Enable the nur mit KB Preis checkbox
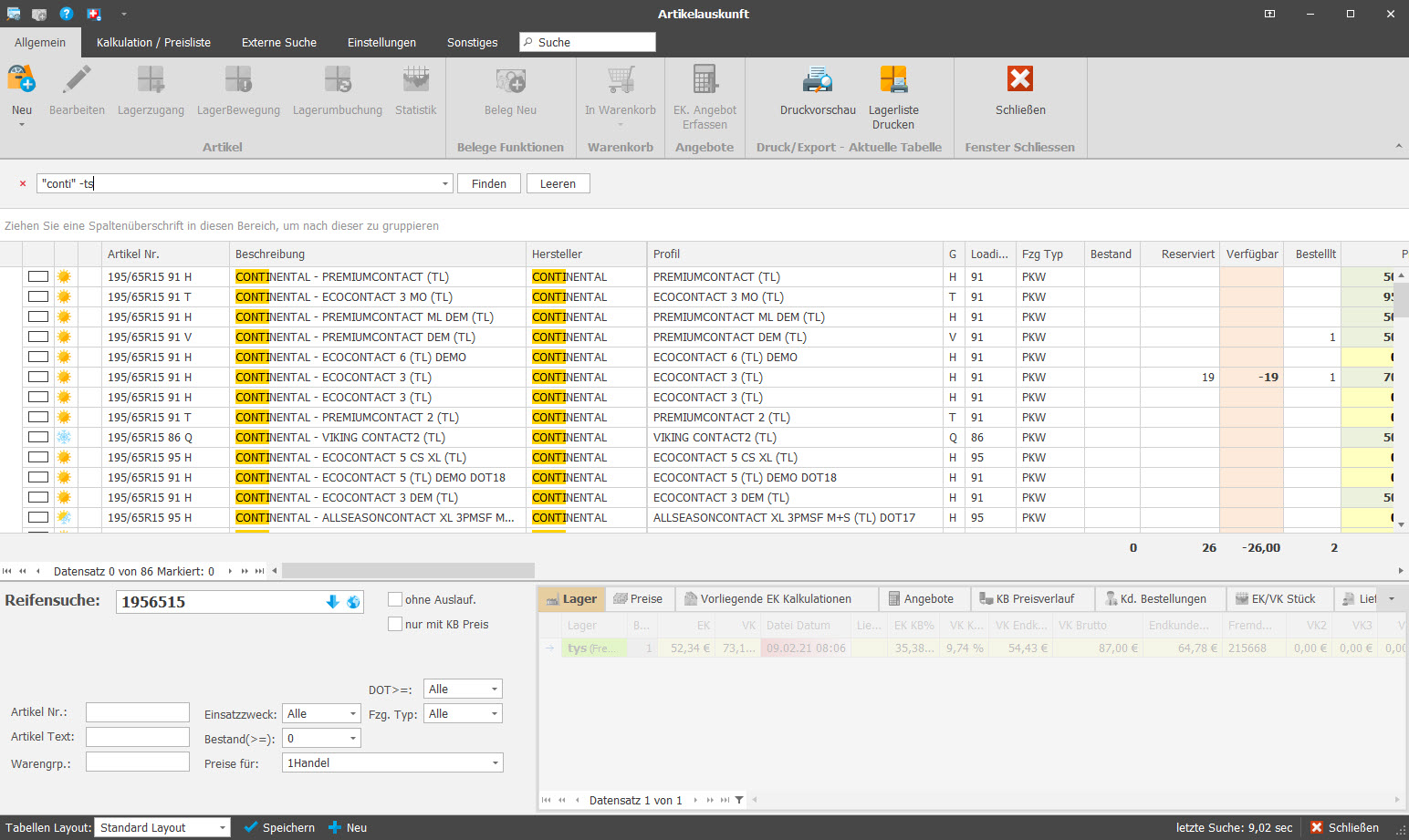1409x840 pixels. point(395,624)
